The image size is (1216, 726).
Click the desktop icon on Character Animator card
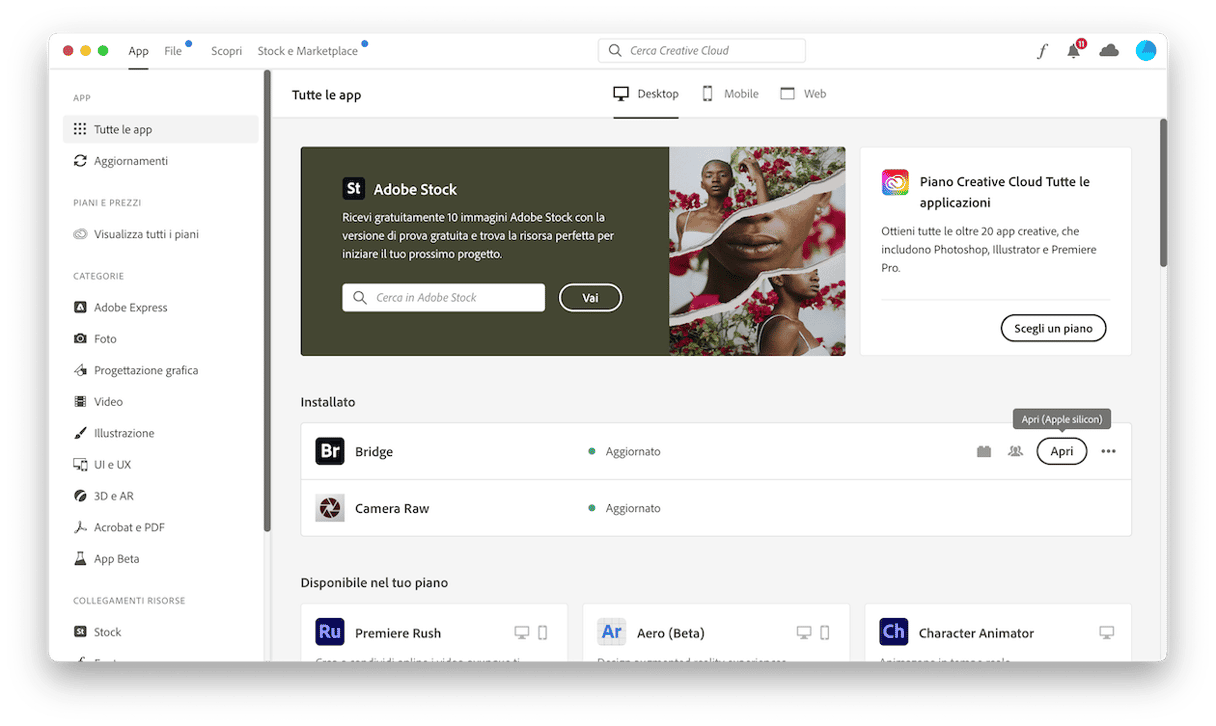click(x=1107, y=633)
